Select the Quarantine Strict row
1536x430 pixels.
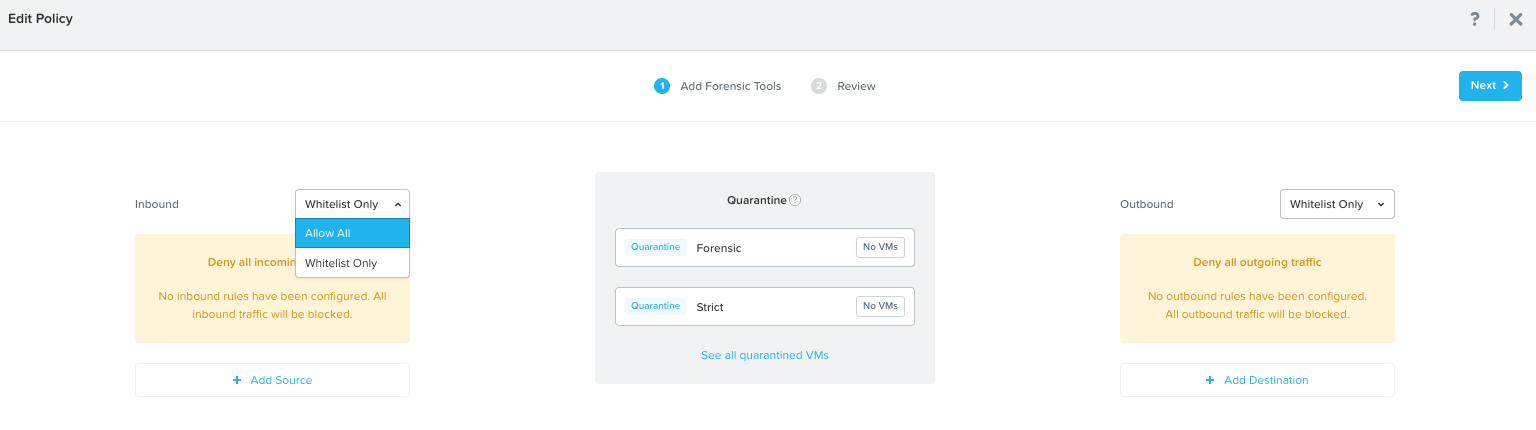(x=765, y=306)
